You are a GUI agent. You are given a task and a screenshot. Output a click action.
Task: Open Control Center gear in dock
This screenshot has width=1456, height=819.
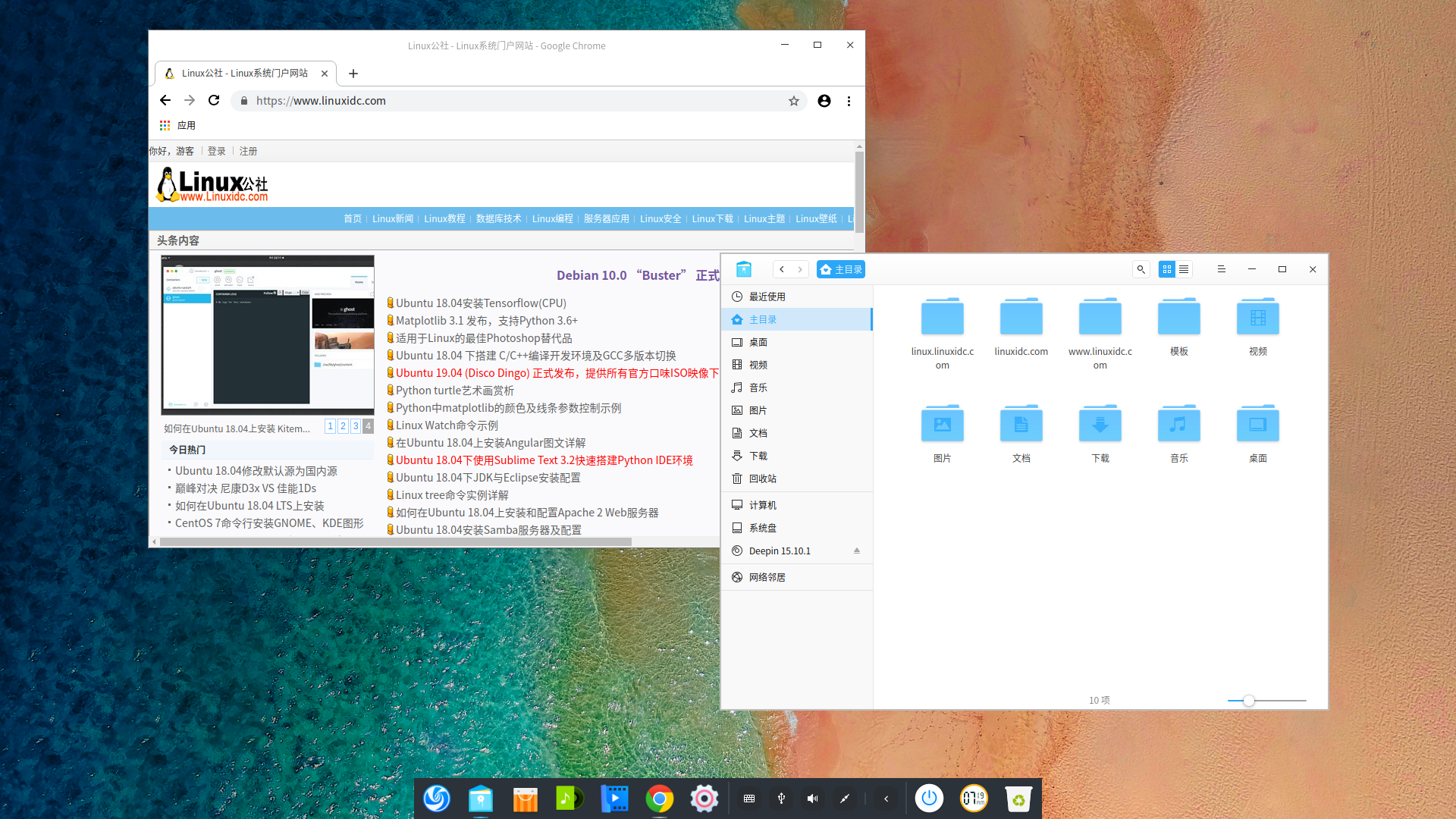point(704,799)
